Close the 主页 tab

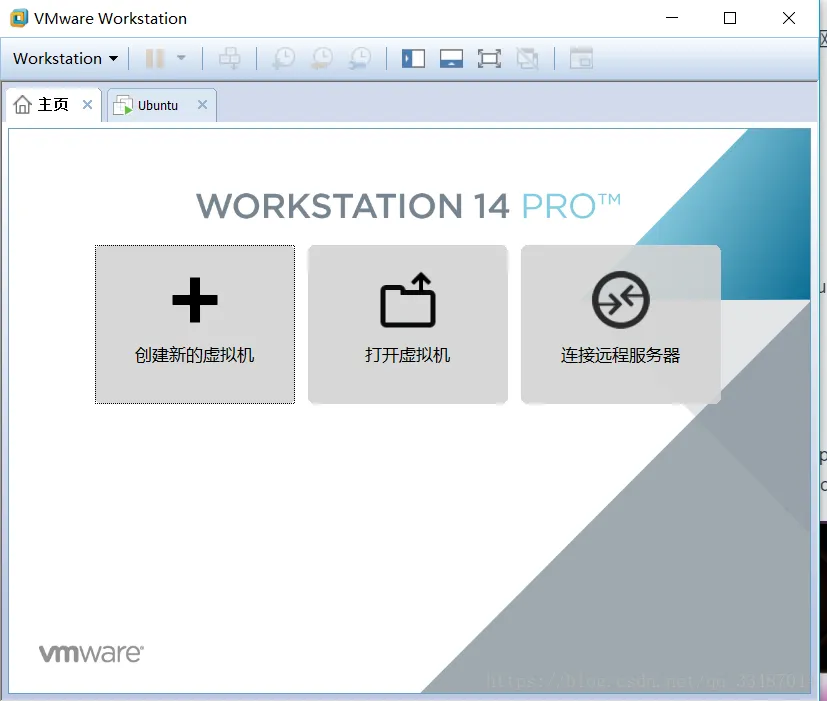point(88,104)
